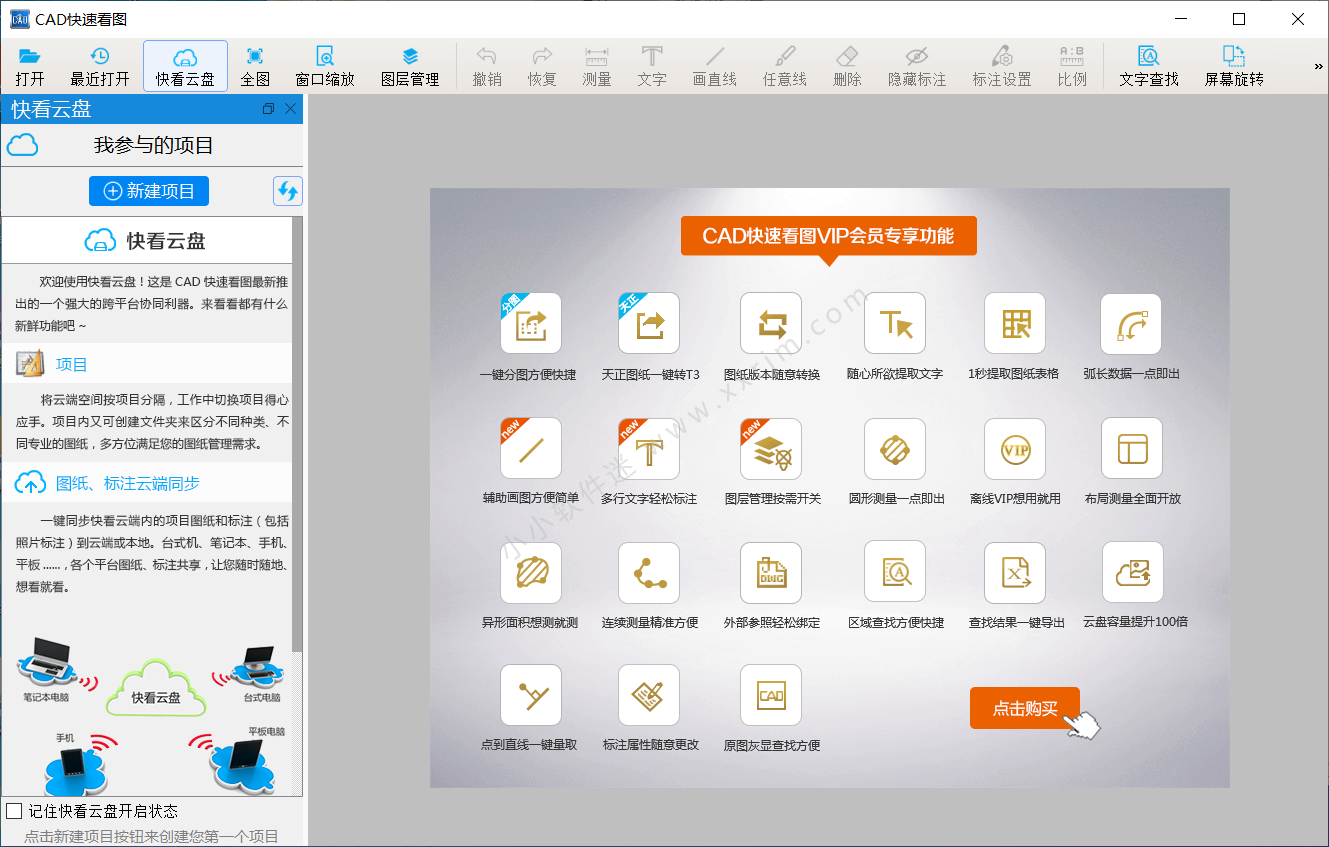Viewport: 1329px width, 847px height.
Task: Click the CAD快速看图VIP会员专享功能 banner
Action: pos(828,236)
